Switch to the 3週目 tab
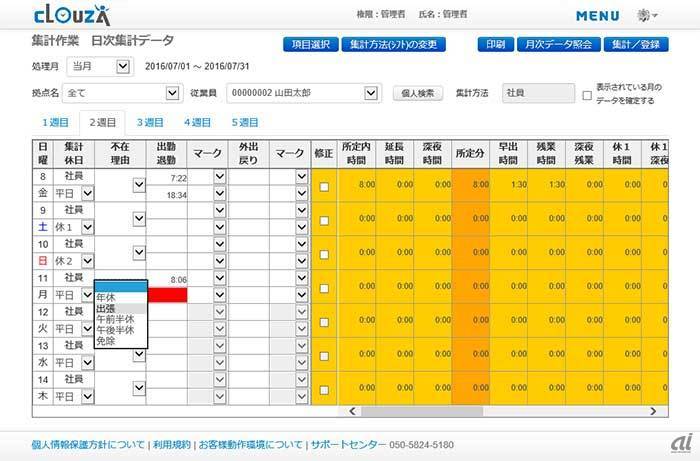The width and height of the screenshot is (700, 461). pos(150,123)
